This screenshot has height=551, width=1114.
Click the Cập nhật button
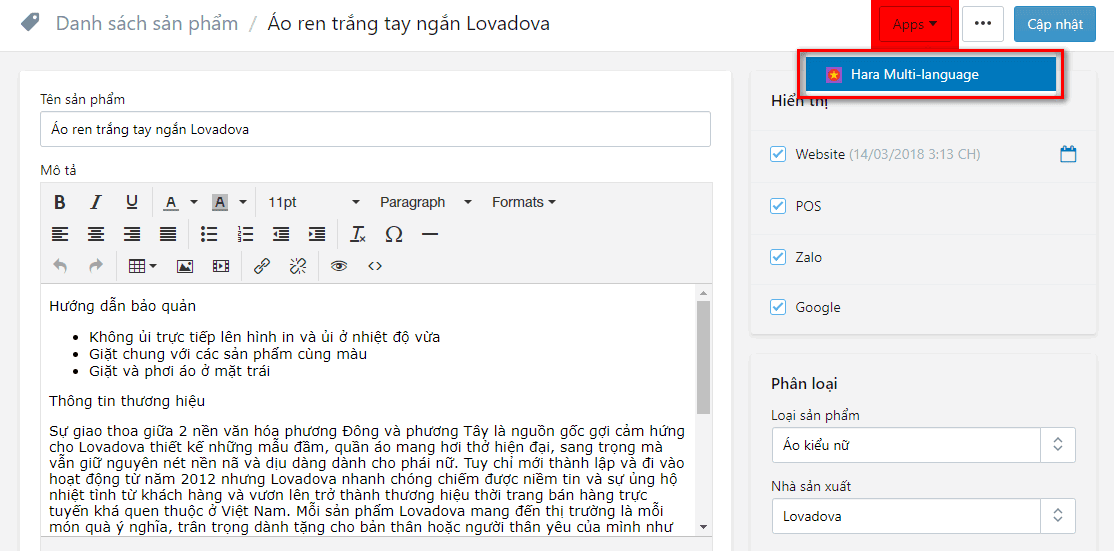coord(1055,24)
